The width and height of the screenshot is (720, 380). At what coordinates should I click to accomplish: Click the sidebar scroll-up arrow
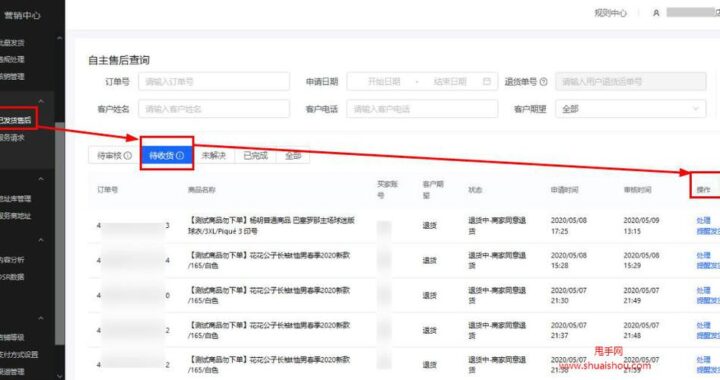point(59,39)
